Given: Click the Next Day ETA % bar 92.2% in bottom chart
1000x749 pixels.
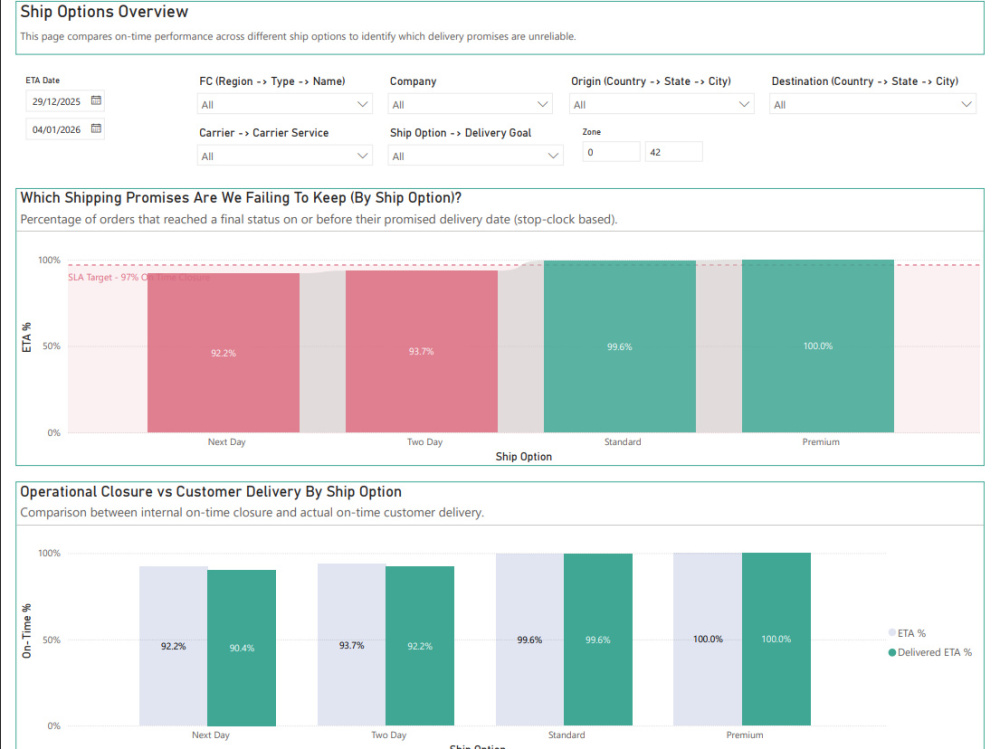Looking at the screenshot, I should tap(173, 646).
